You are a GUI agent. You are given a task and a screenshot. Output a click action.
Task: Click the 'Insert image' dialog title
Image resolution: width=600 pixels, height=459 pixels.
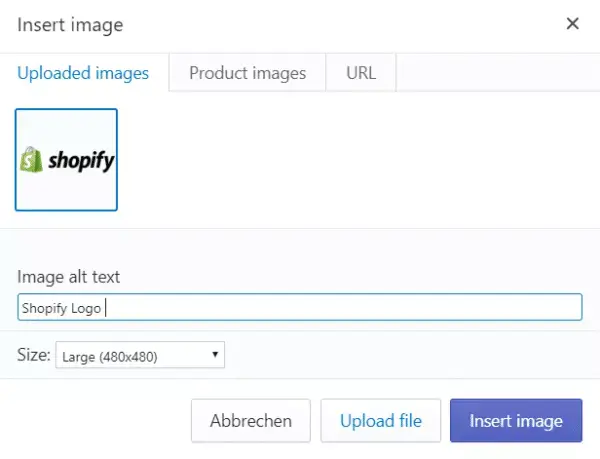click(70, 24)
